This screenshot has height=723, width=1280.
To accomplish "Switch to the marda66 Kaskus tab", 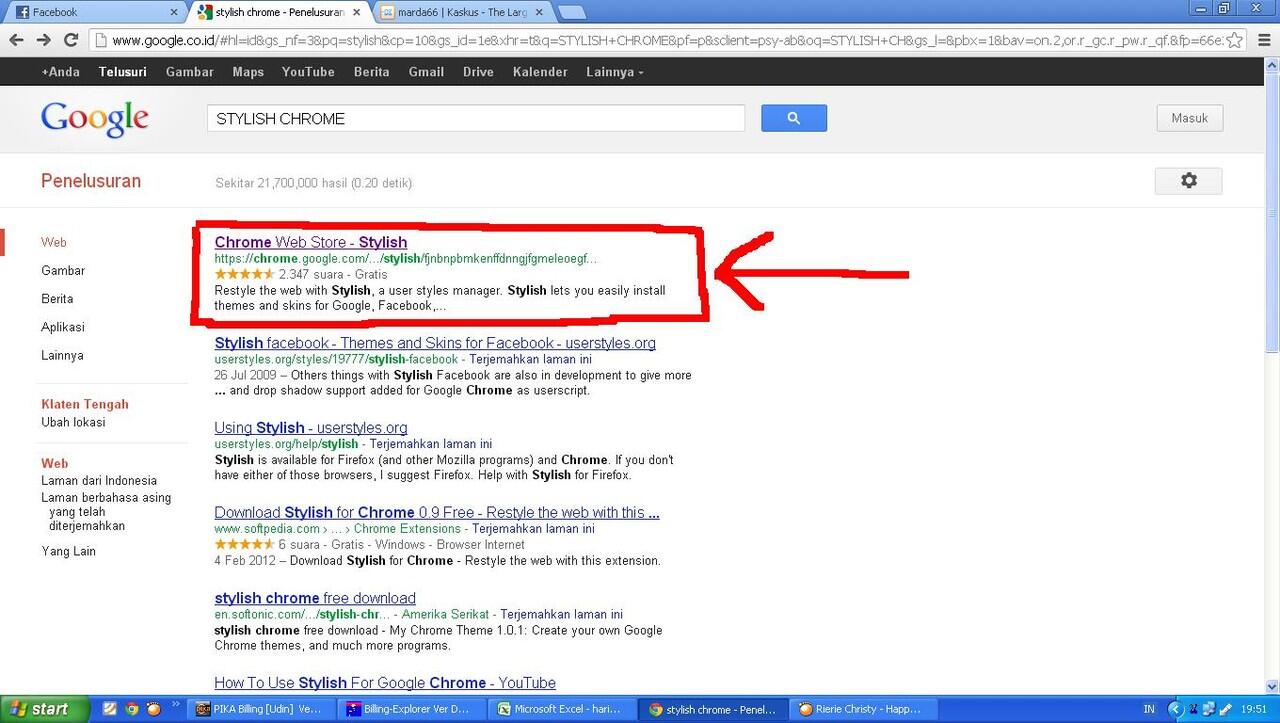I will 462,12.
